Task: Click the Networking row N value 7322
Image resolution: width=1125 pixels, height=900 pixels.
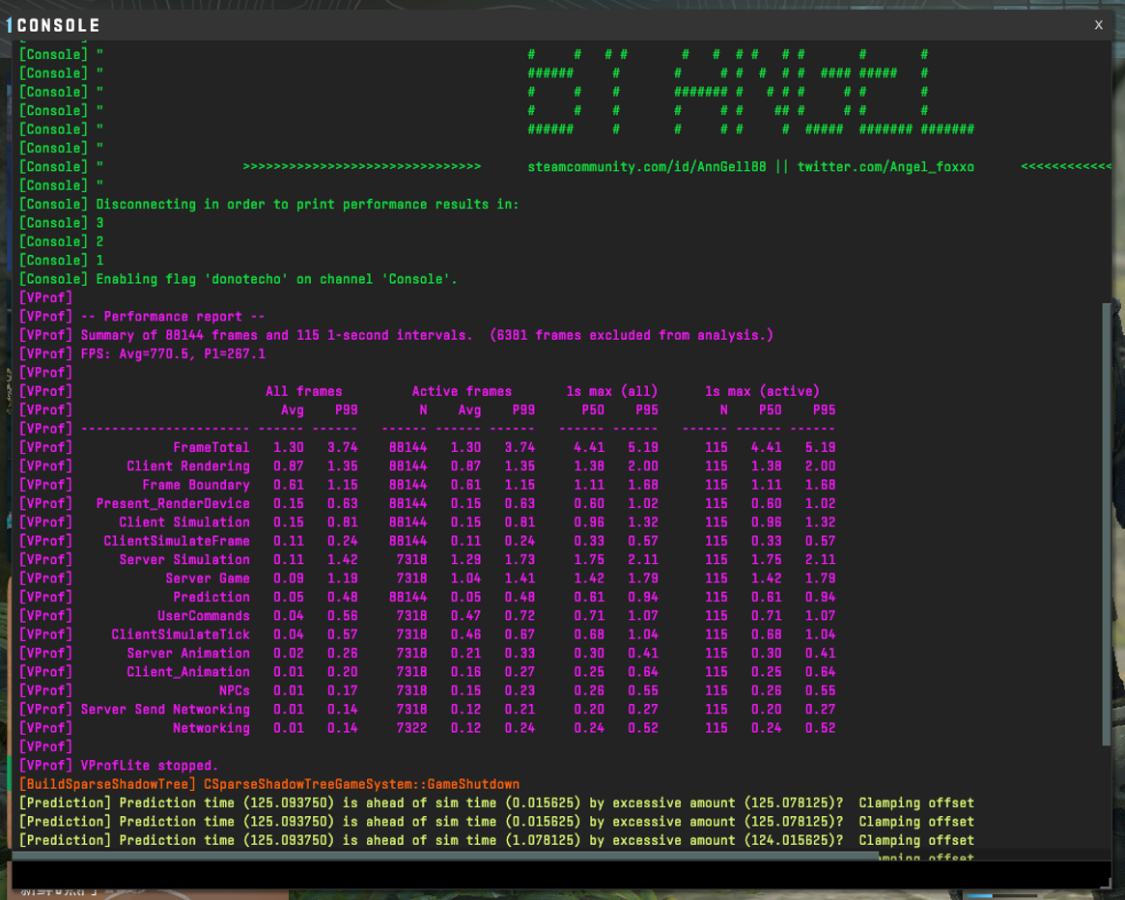Action: point(411,727)
